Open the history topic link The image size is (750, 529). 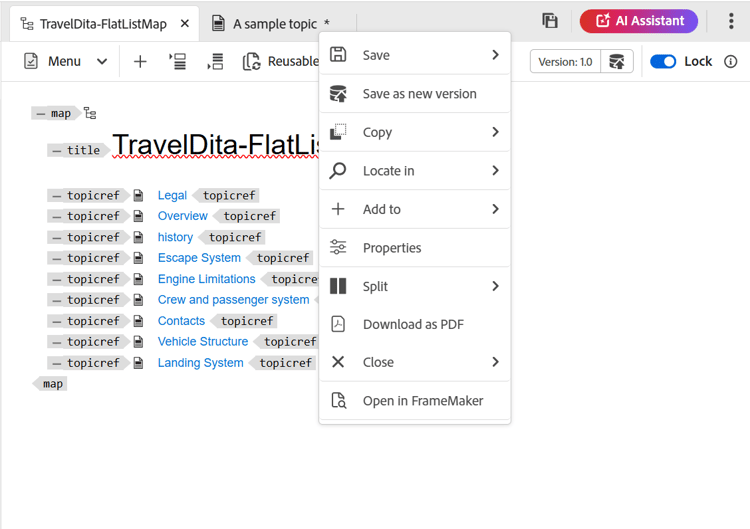click(176, 237)
